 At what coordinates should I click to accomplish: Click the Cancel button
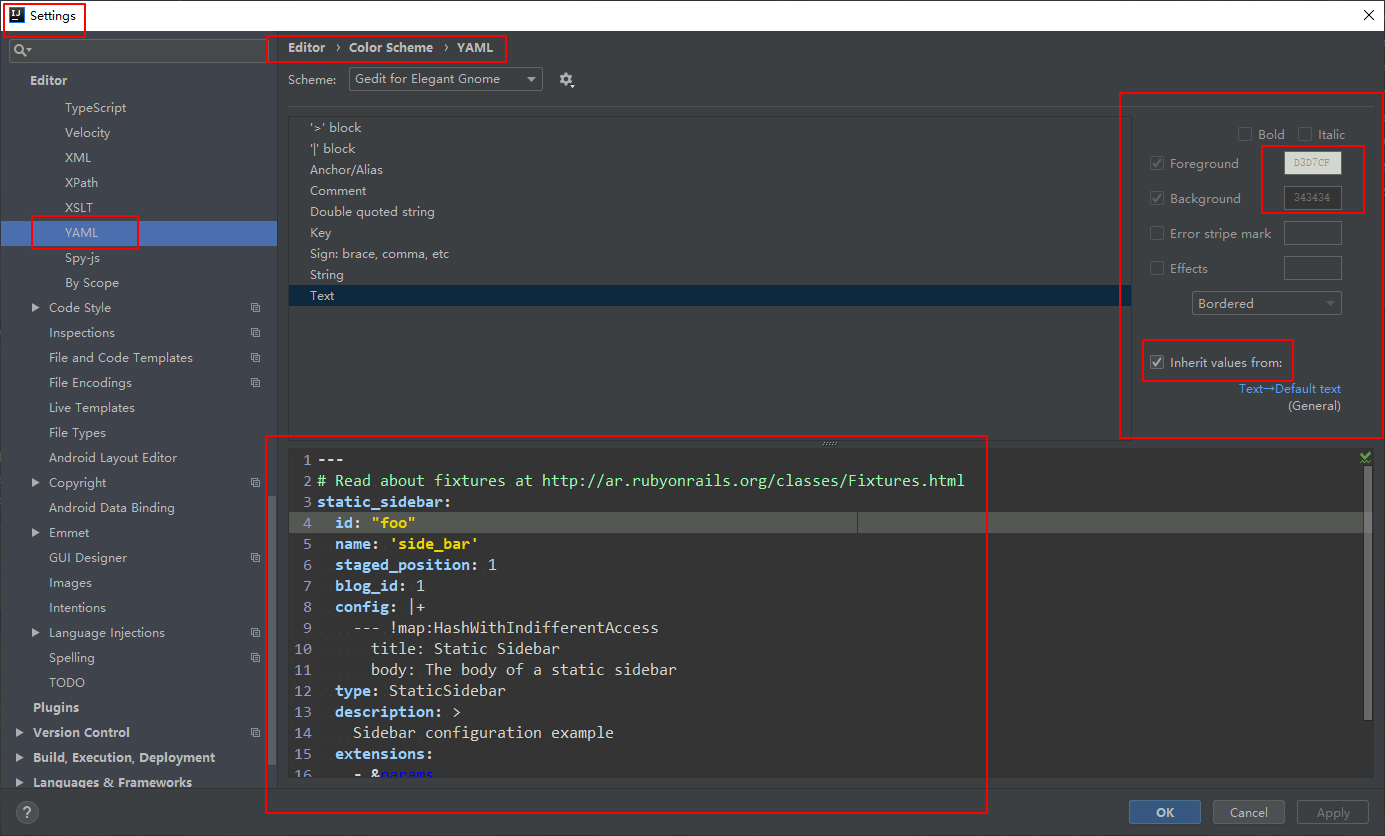[1249, 812]
